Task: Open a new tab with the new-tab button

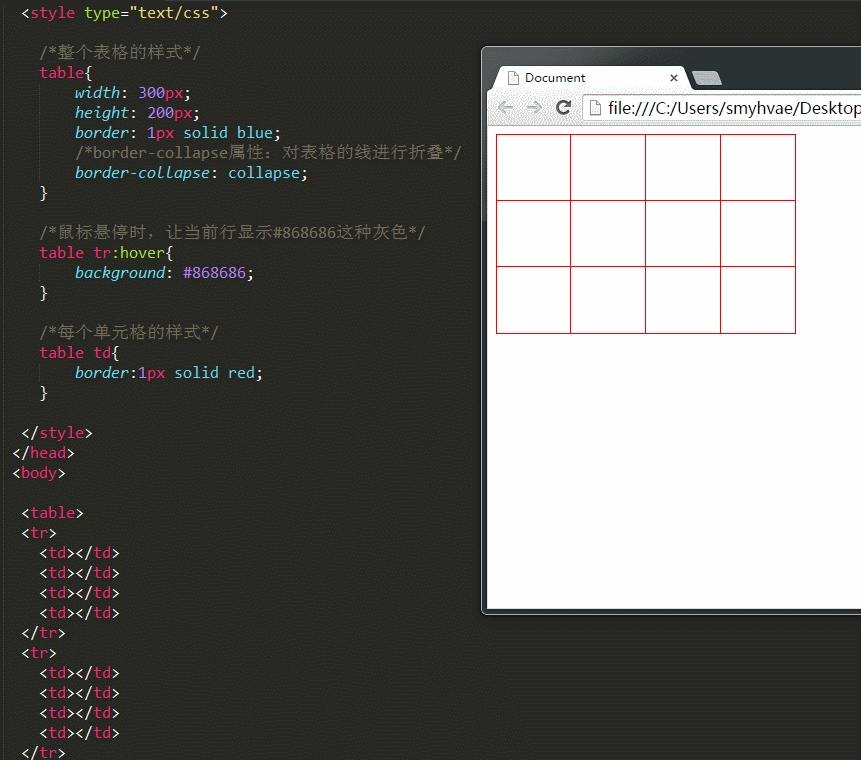Action: coord(706,79)
